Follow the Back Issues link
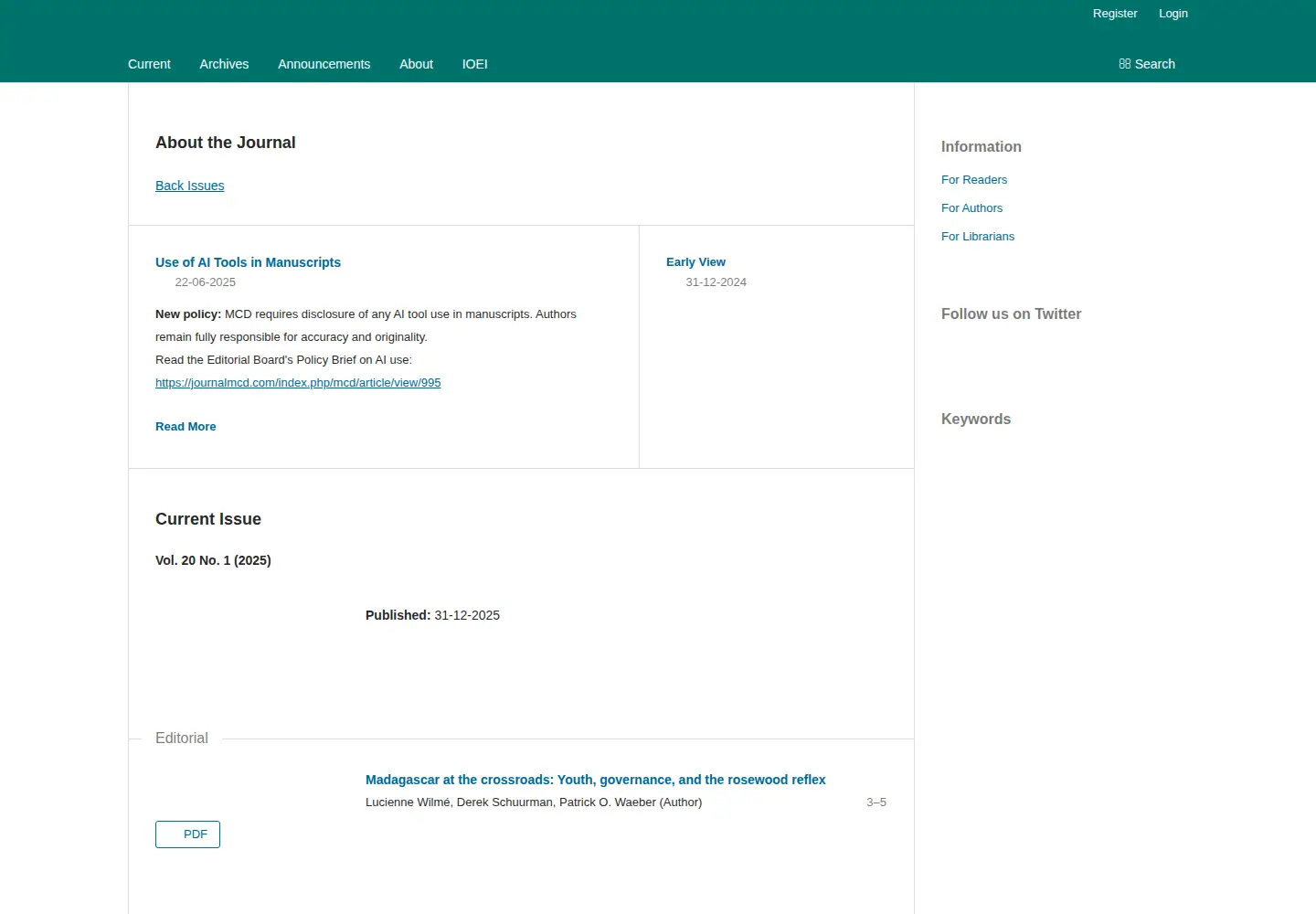 click(190, 186)
